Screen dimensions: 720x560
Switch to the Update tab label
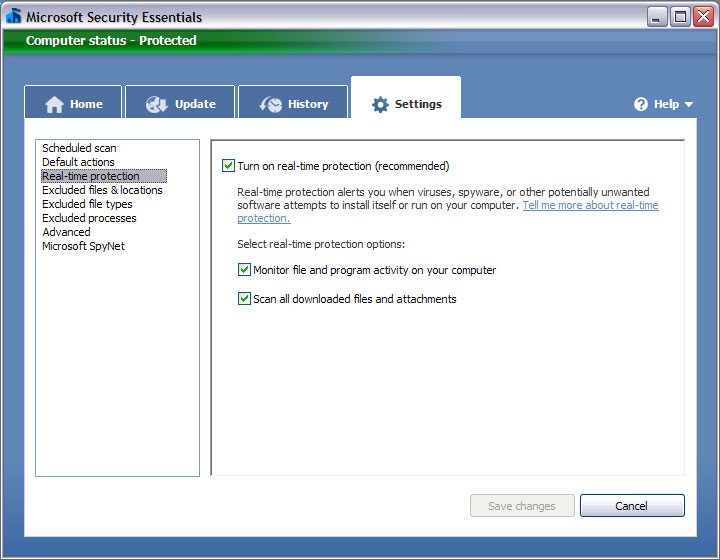click(195, 104)
